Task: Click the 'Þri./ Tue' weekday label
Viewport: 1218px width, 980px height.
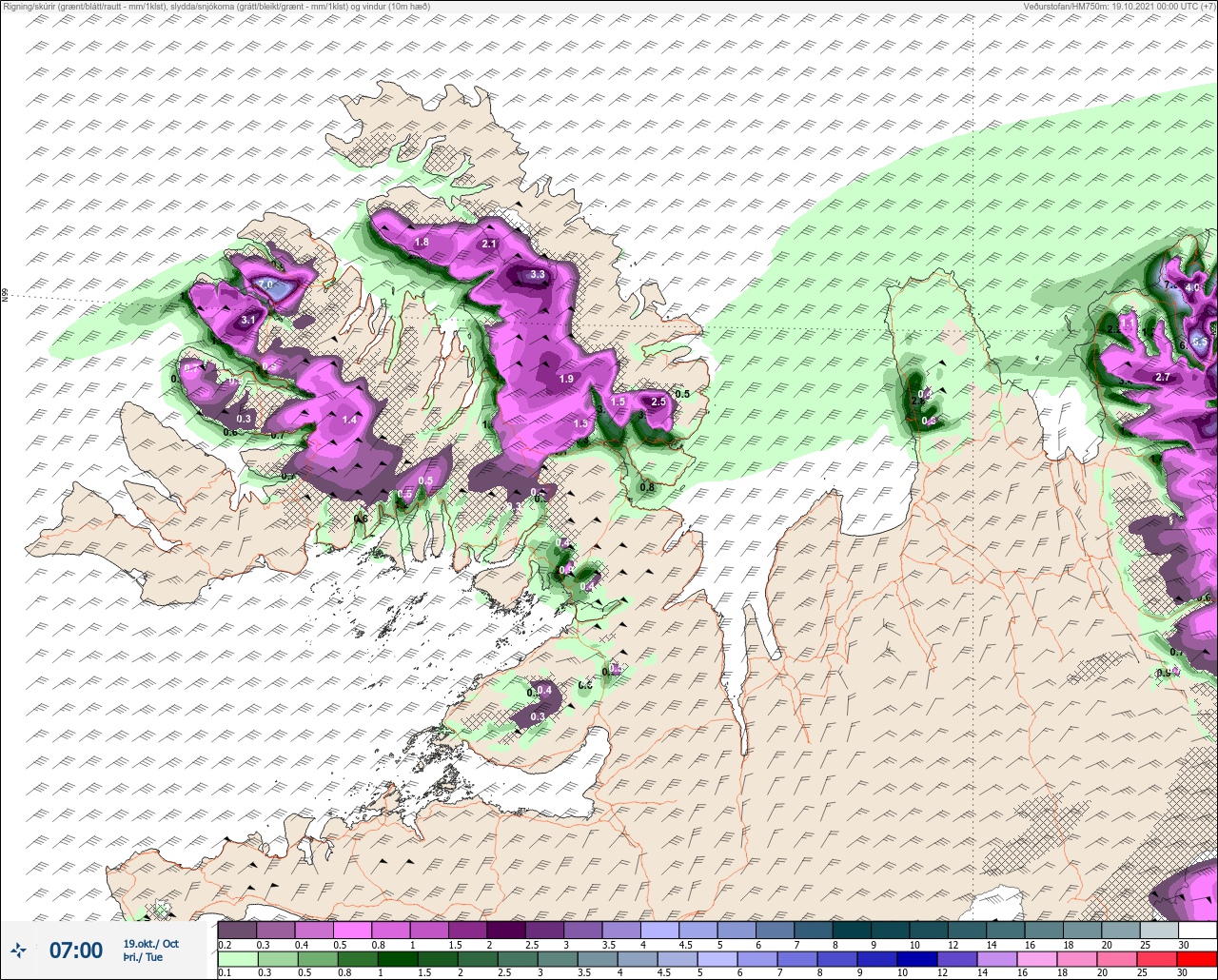Action: coord(143,957)
